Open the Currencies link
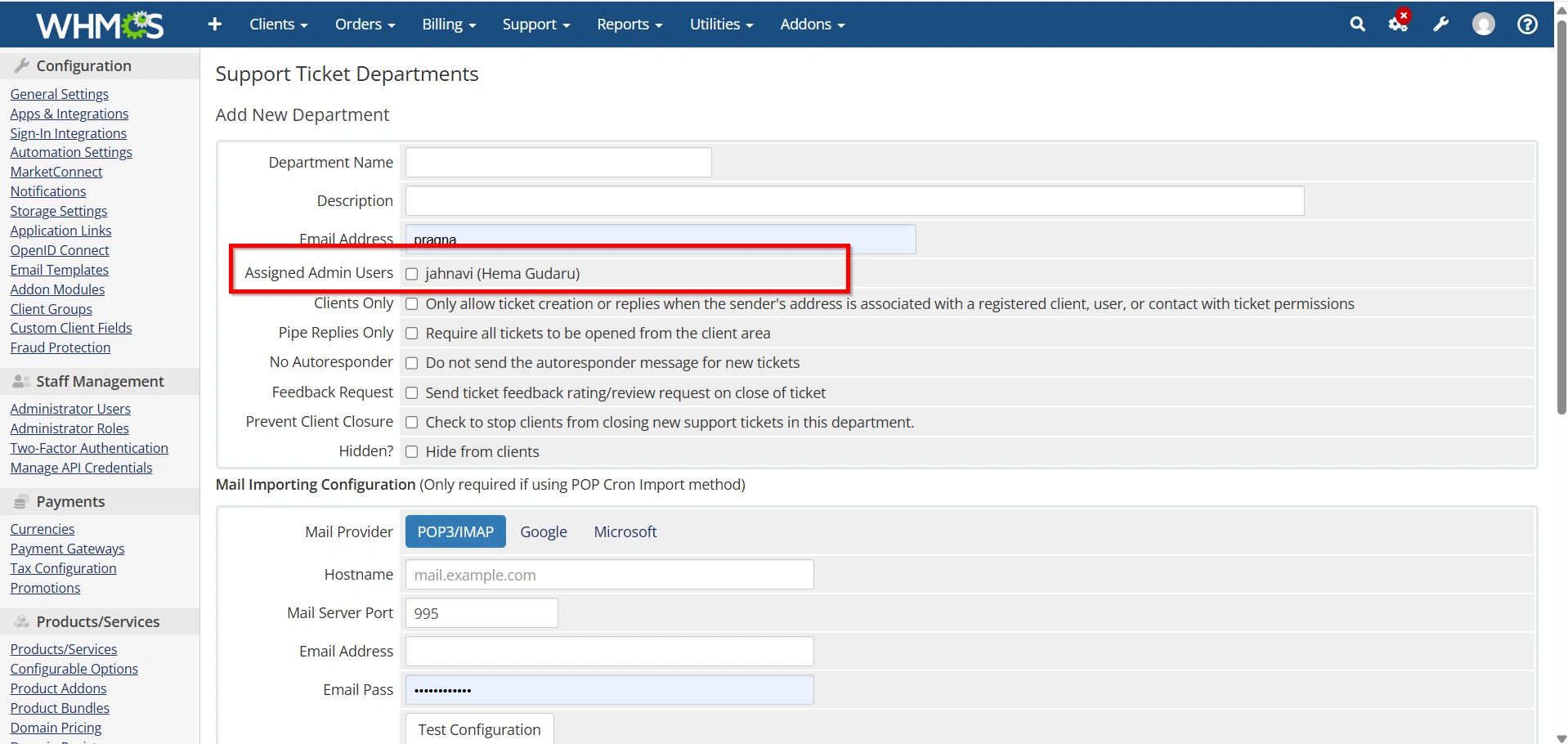 tap(43, 529)
